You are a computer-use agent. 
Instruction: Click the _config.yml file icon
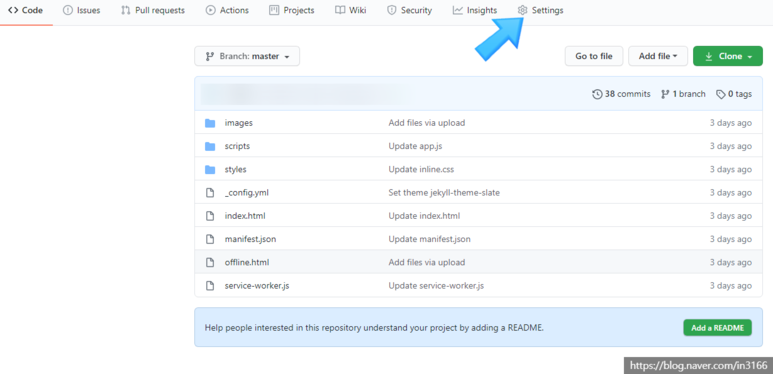coord(210,193)
